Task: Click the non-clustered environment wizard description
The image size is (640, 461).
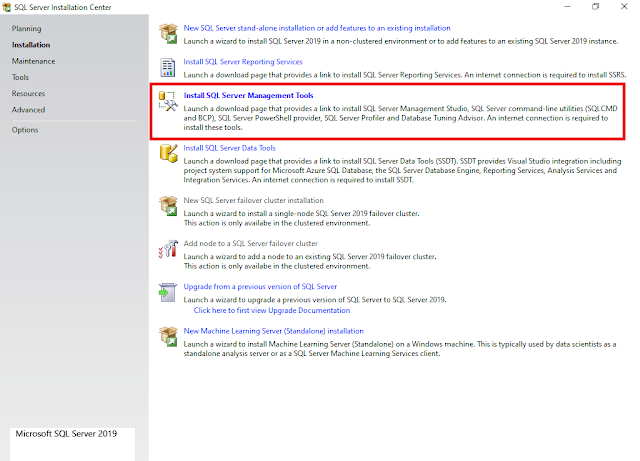Action: coord(400,41)
